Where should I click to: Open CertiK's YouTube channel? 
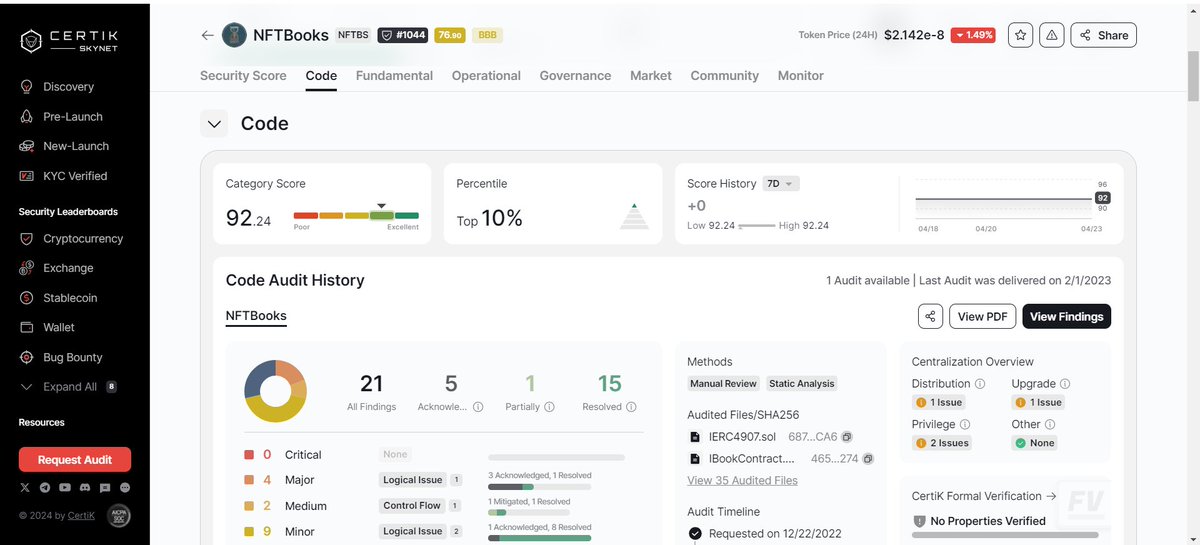pos(65,487)
